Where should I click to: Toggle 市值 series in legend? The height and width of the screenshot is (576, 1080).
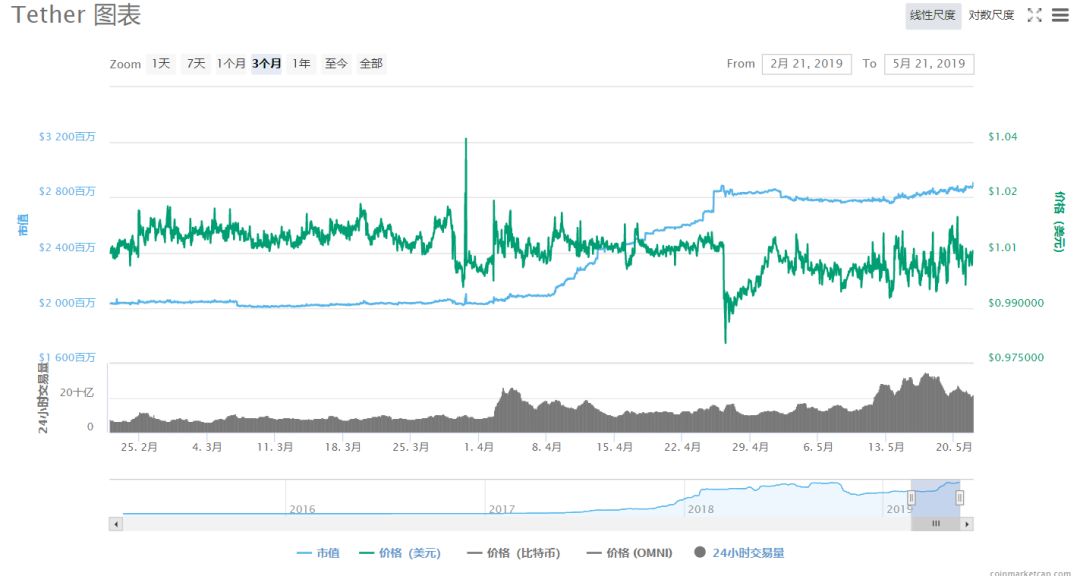point(319,553)
